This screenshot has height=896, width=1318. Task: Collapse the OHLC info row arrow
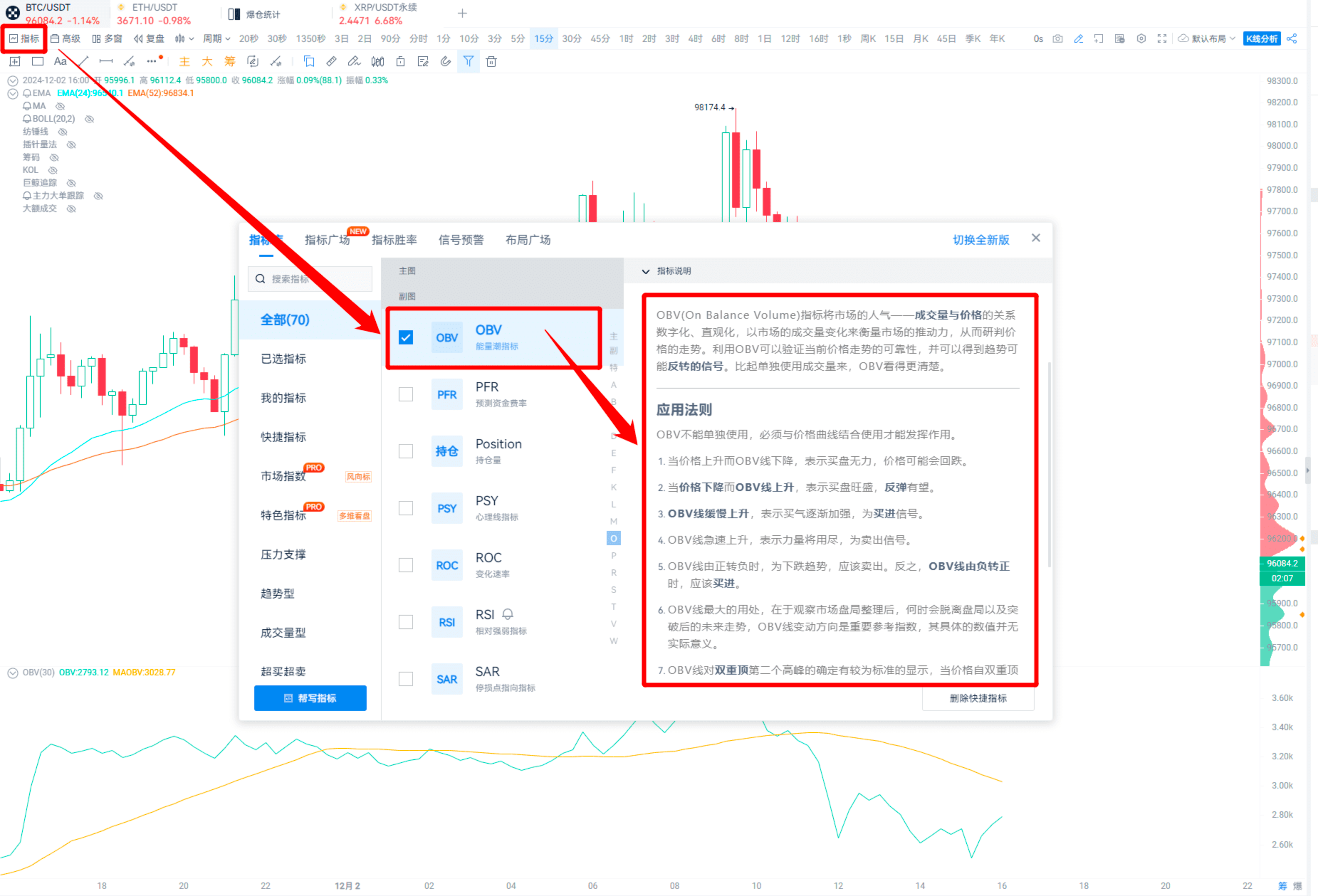pyautogui.click(x=12, y=80)
